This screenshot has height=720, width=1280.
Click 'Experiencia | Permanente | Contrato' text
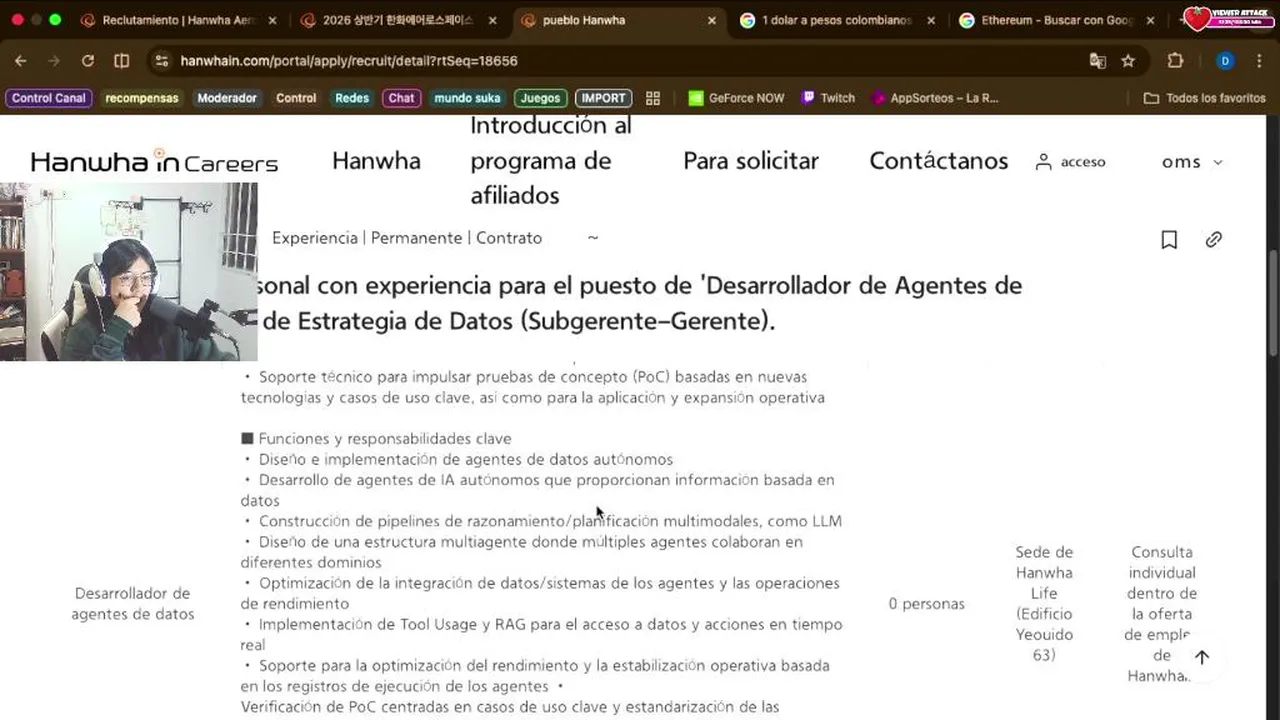point(407,238)
